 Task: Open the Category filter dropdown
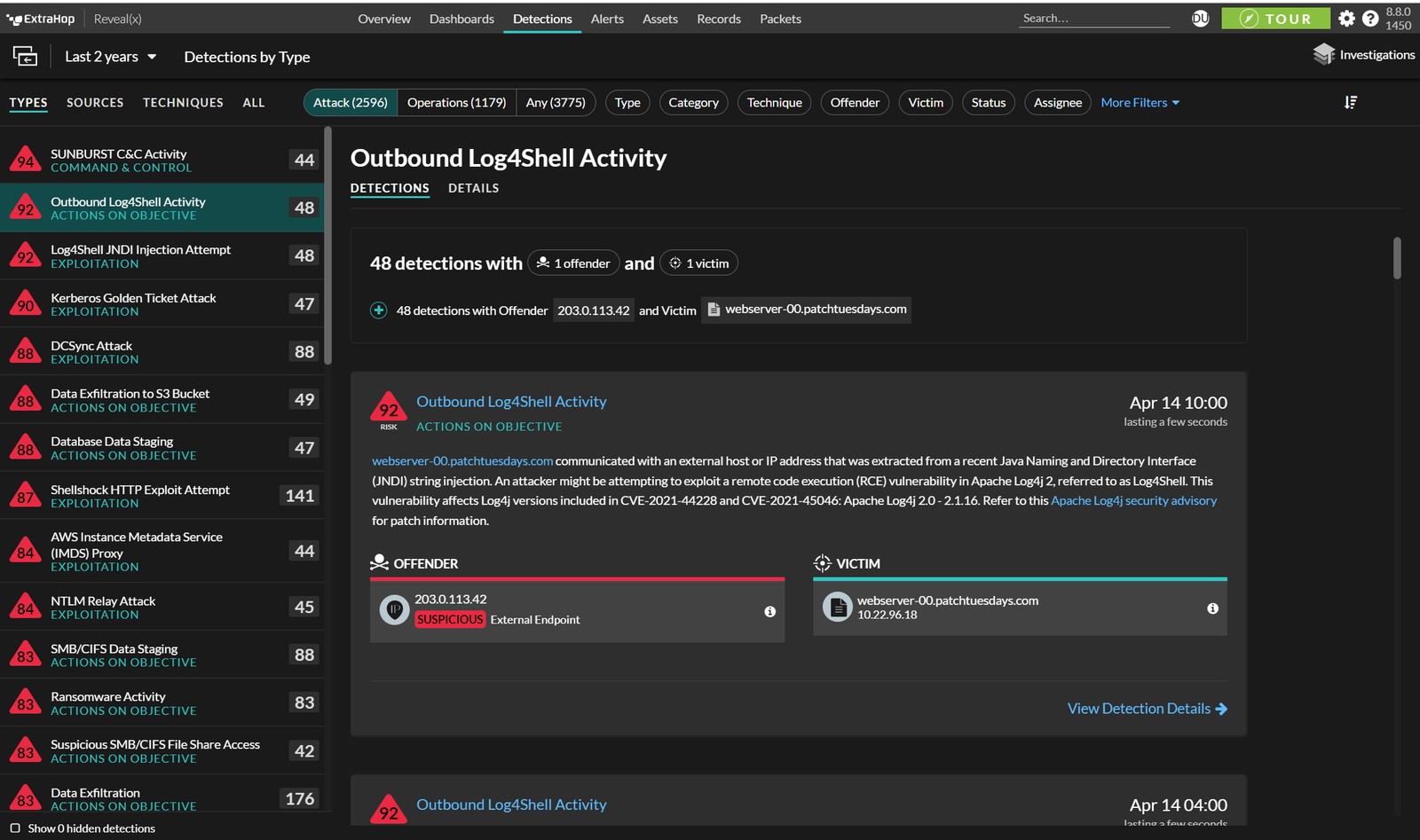click(x=694, y=103)
